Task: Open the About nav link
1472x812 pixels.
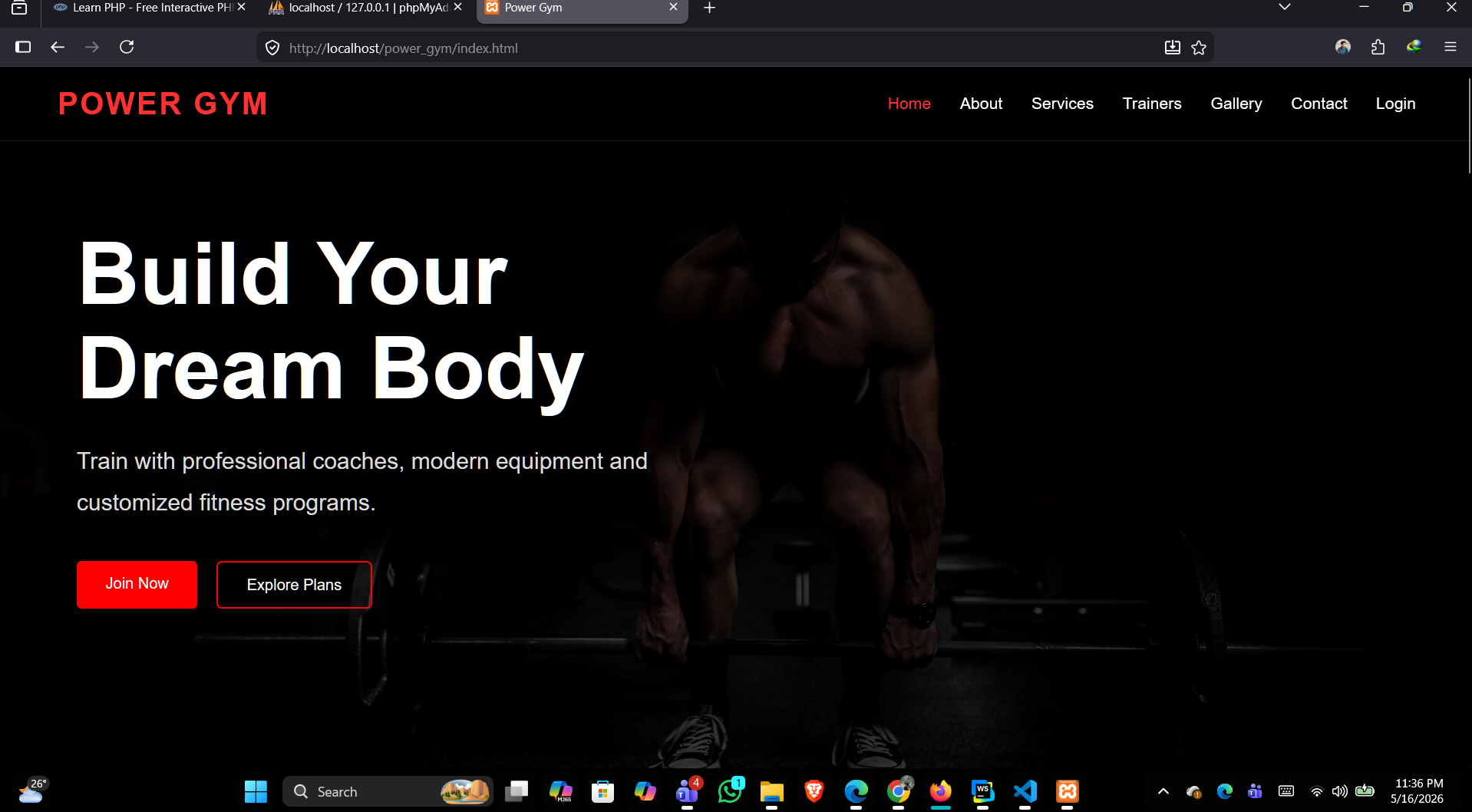Action: 981,104
